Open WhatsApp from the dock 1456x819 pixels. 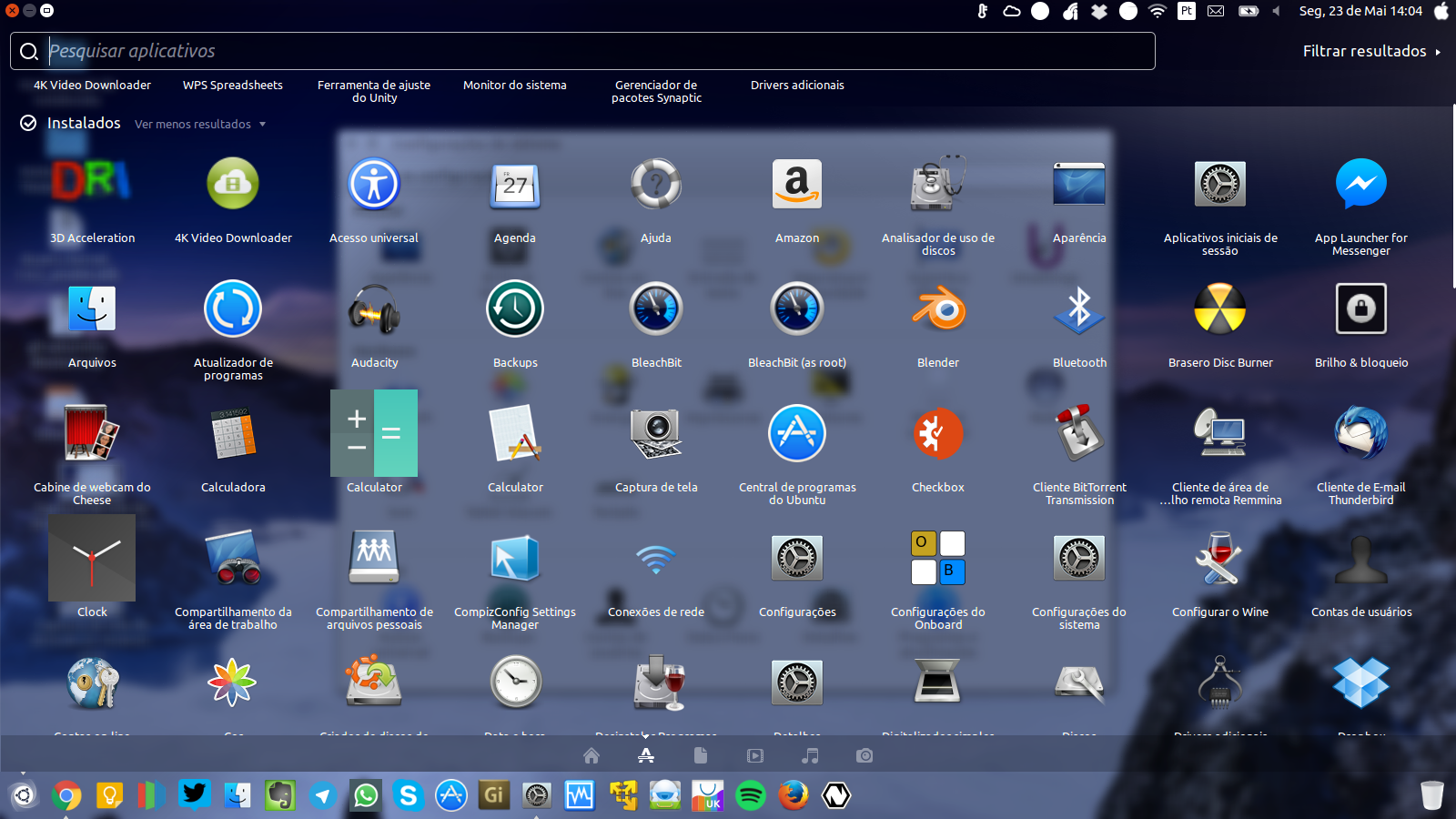click(x=366, y=795)
